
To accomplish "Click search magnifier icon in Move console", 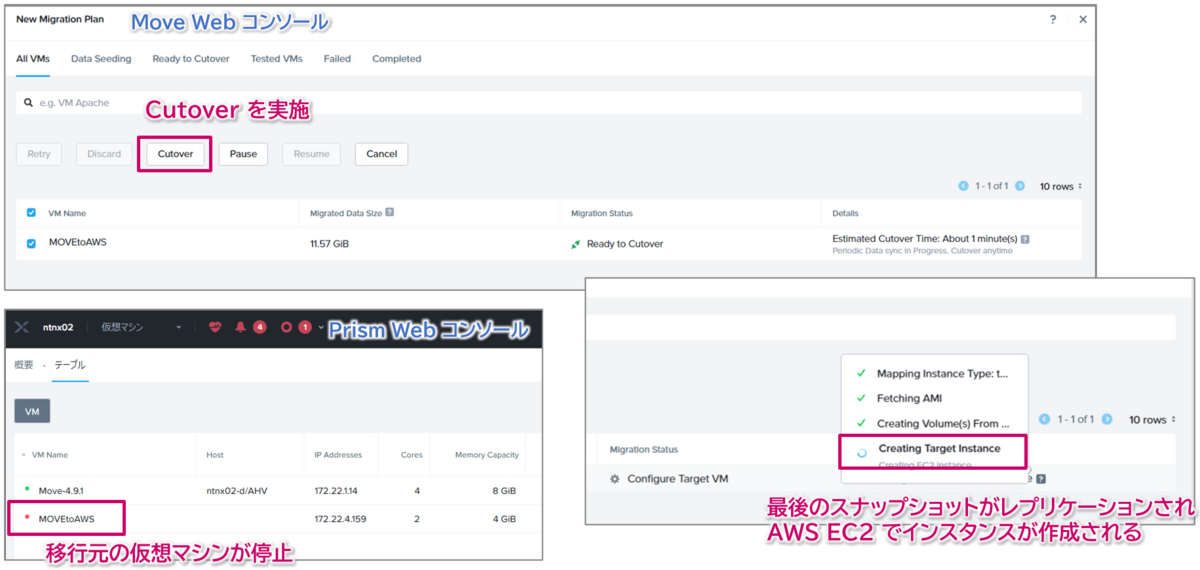I will 28,103.
